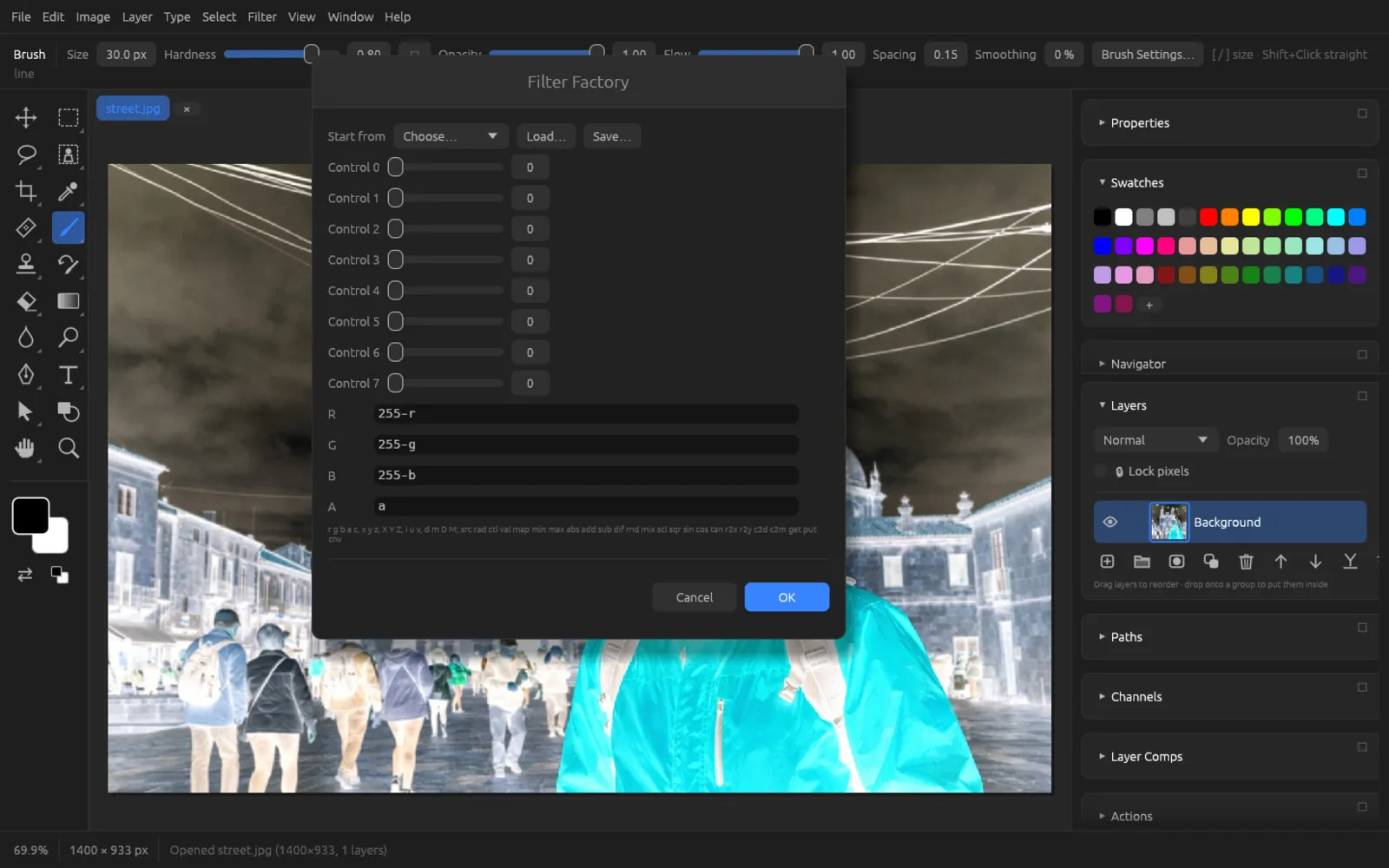Hide the Background layer eye icon
Image resolution: width=1389 pixels, height=868 pixels.
tap(1109, 522)
